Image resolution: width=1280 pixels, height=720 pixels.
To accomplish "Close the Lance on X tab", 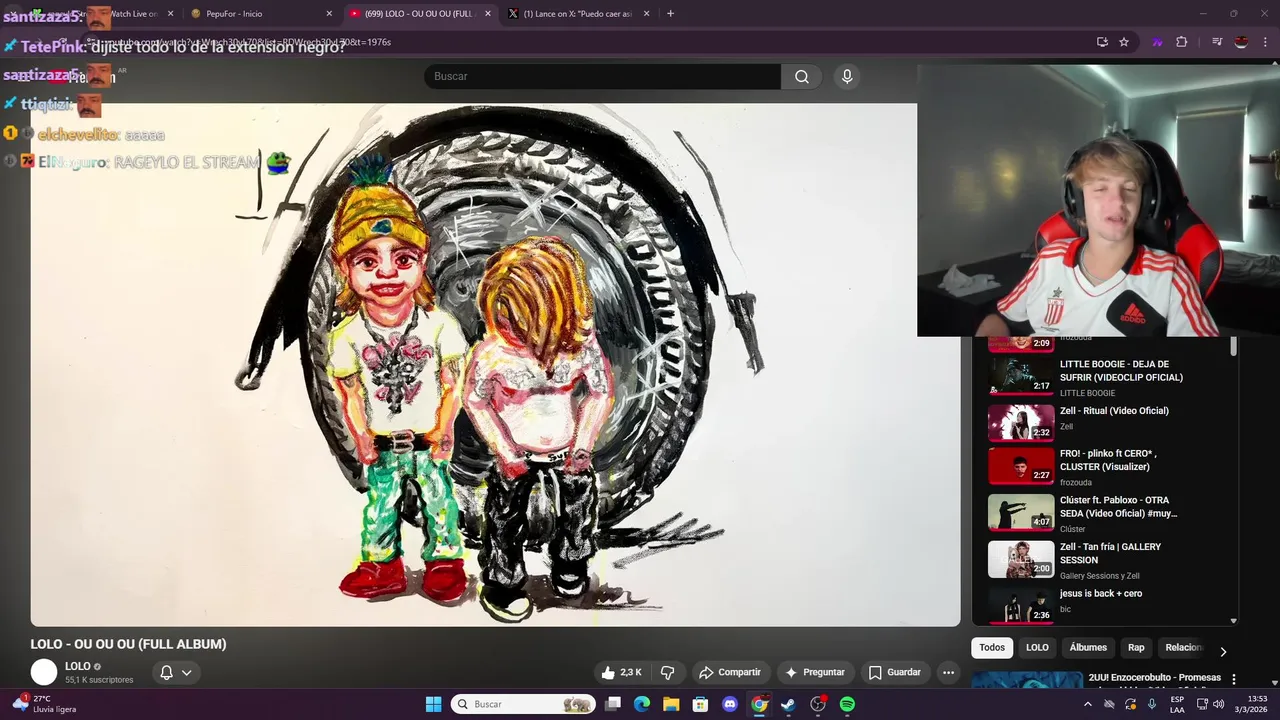I will [646, 14].
